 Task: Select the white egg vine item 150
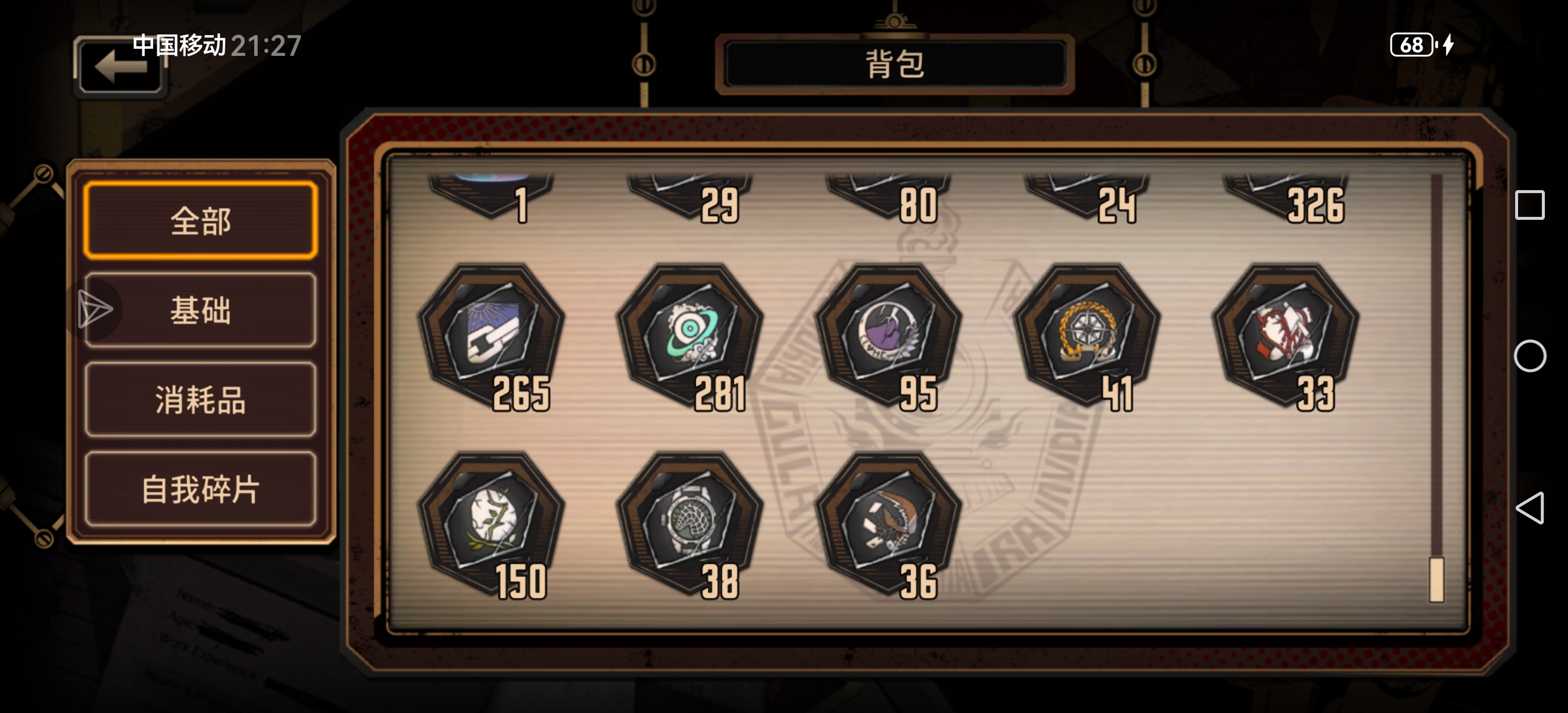coord(491,523)
